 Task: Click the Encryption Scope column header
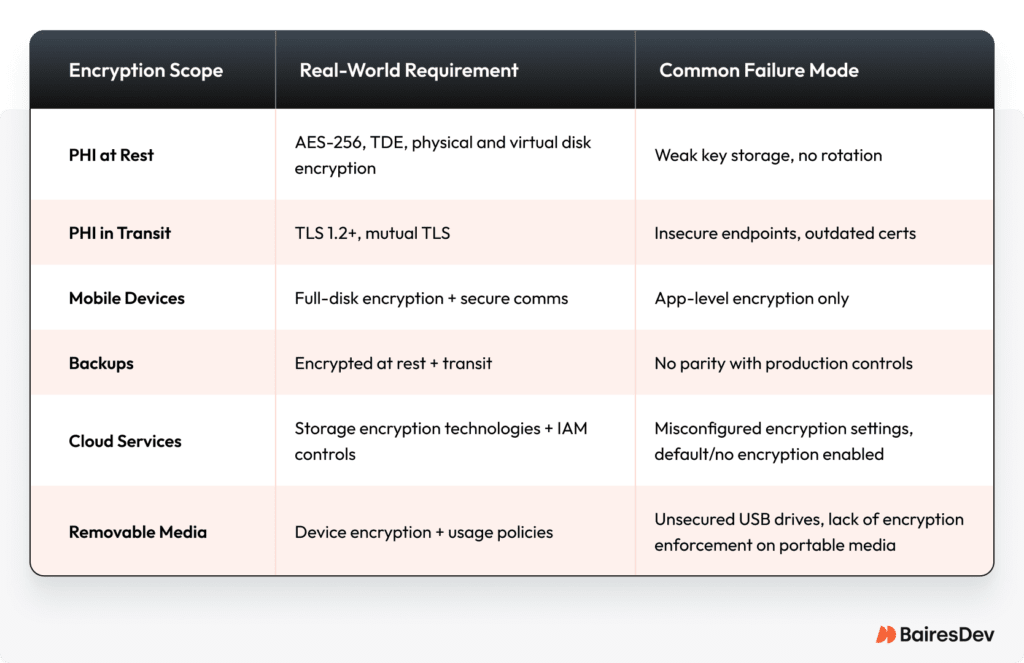coord(146,70)
